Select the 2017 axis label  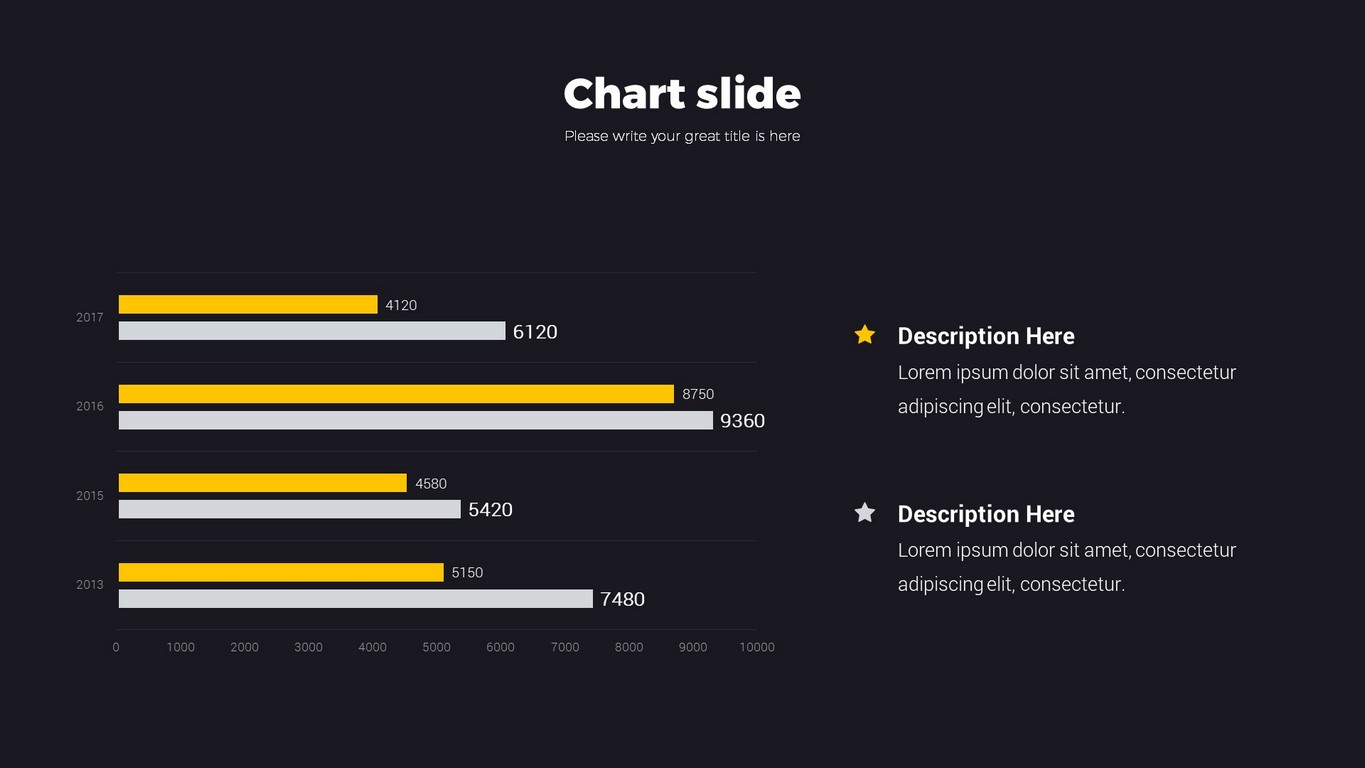(x=90, y=318)
